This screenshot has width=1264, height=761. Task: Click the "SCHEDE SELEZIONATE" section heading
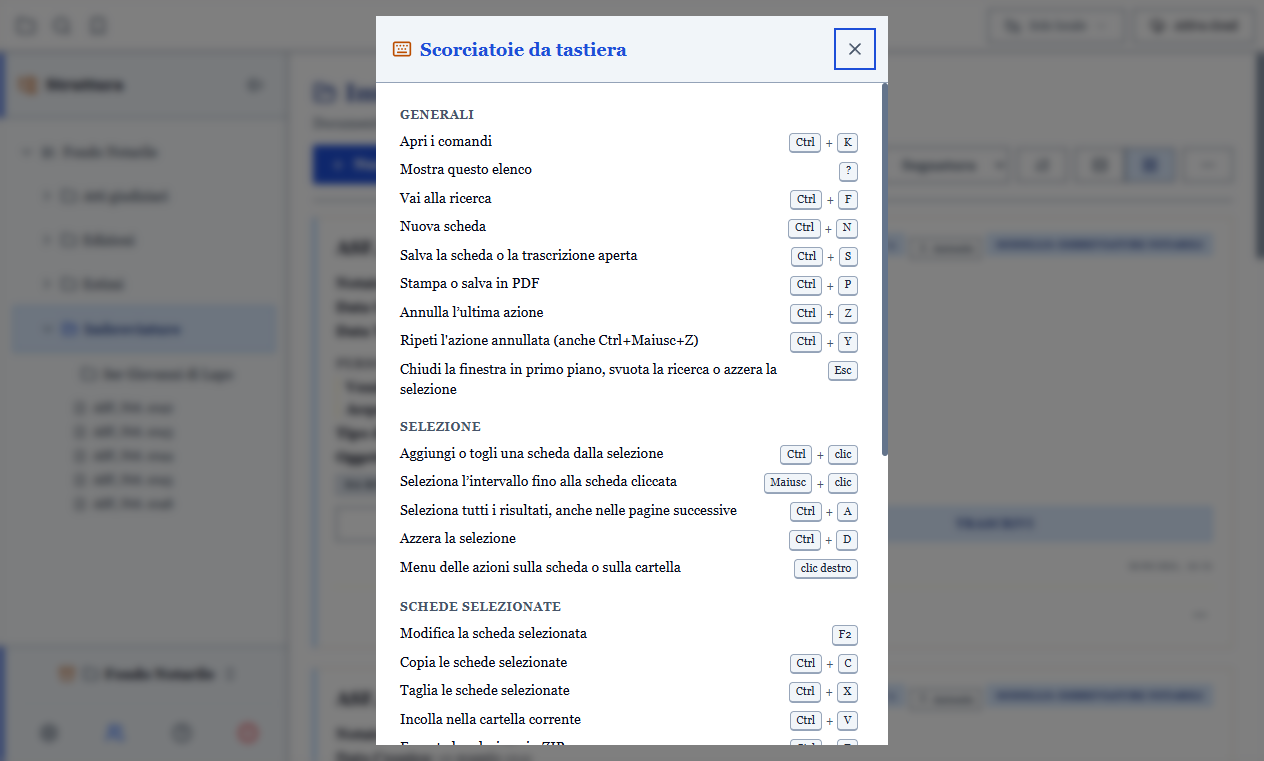coord(480,607)
